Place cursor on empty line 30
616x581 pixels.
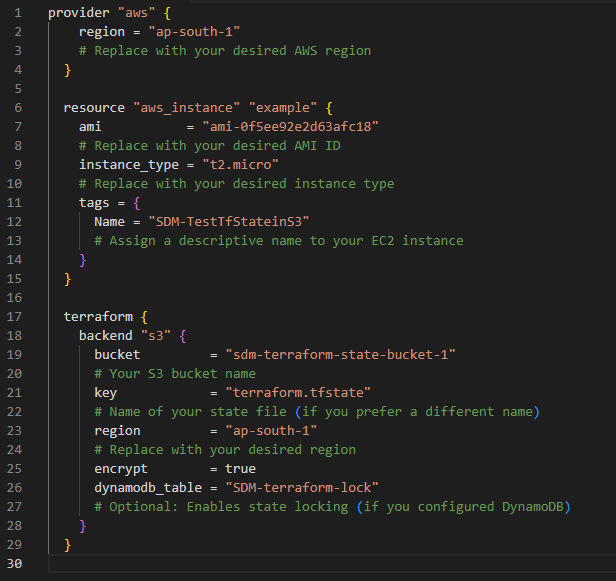click(x=332, y=564)
